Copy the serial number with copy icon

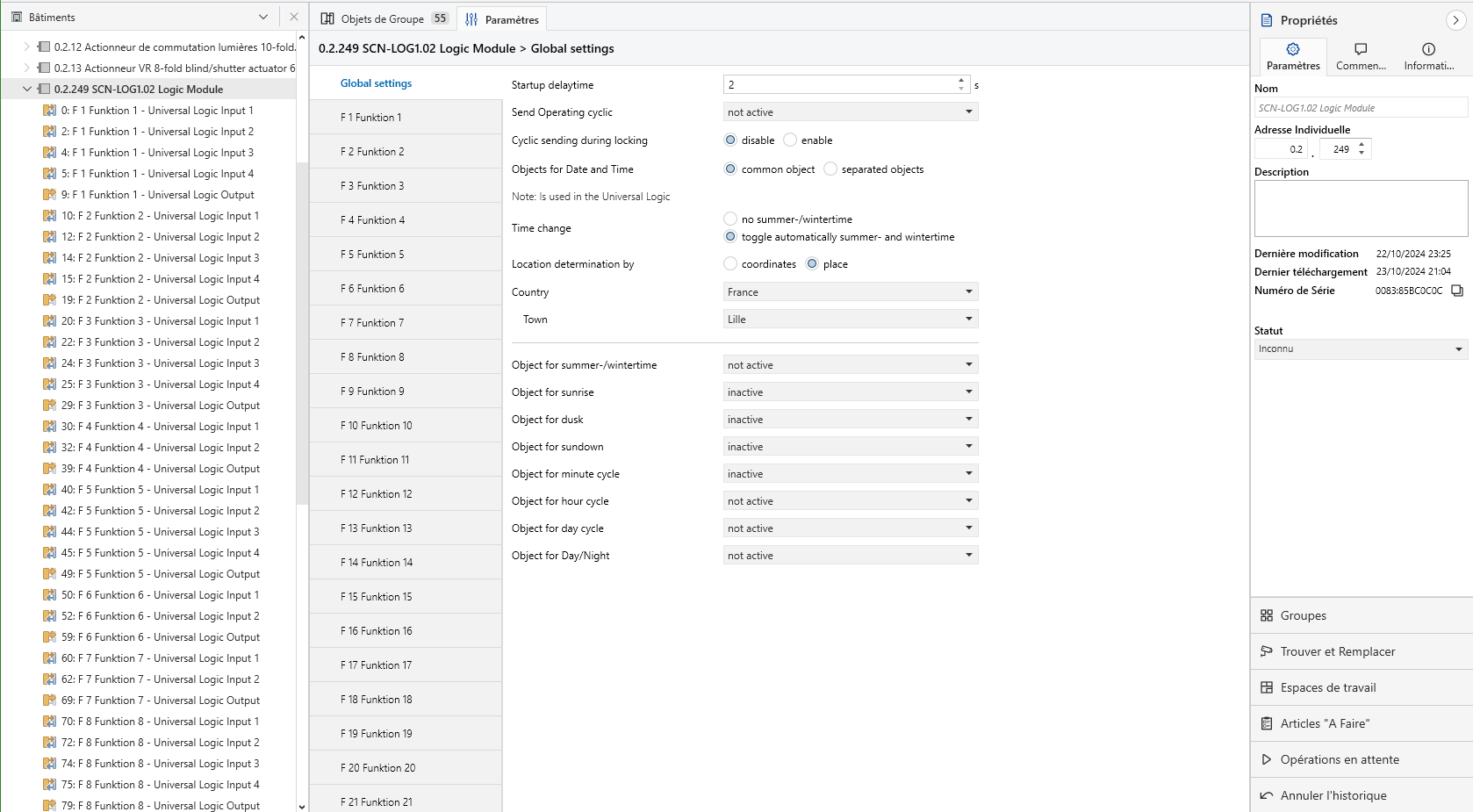[x=1457, y=291]
